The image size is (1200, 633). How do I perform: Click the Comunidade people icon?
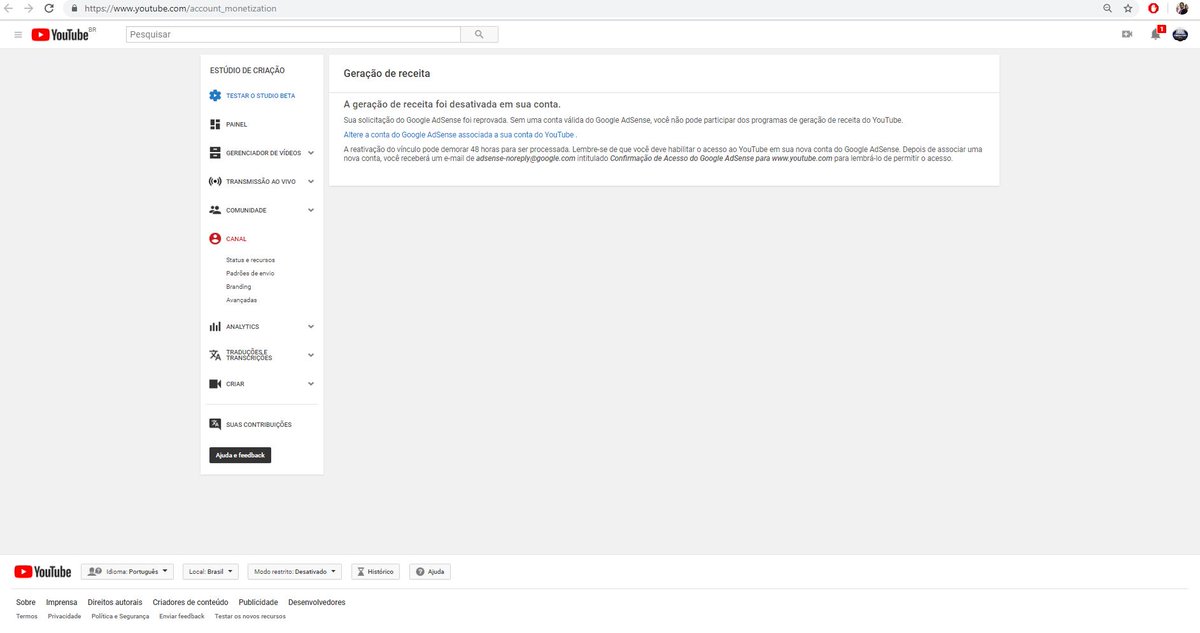215,210
